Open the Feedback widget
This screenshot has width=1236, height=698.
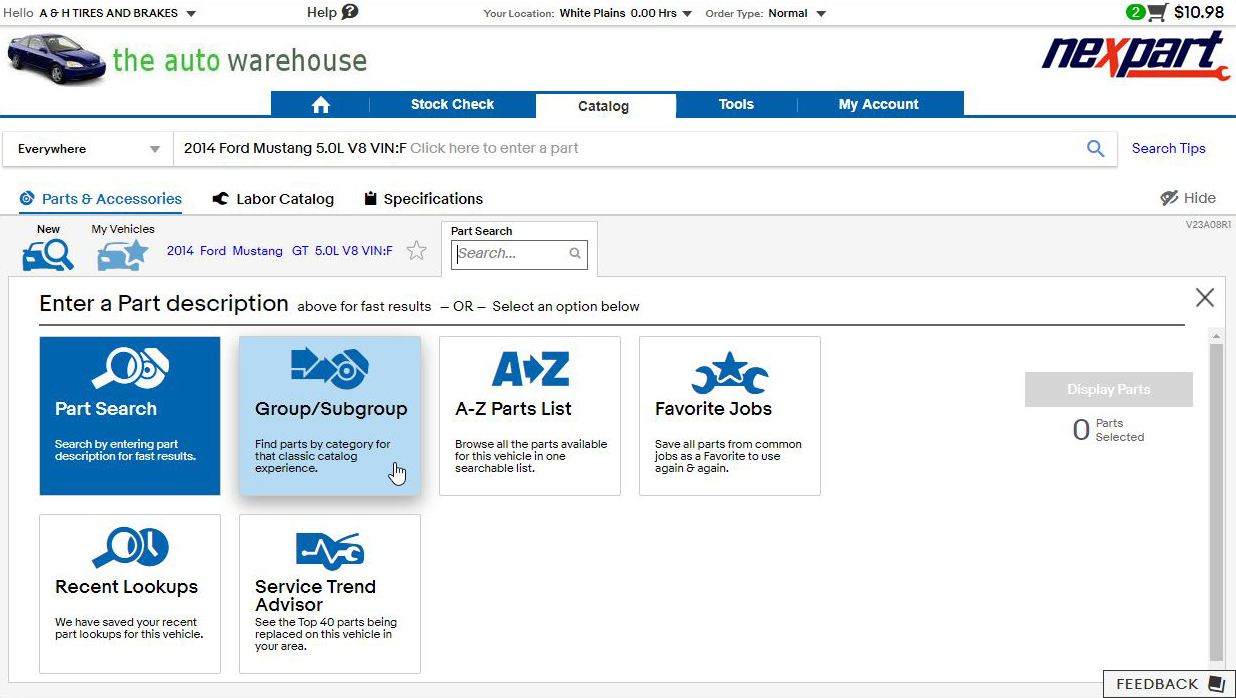tap(1169, 684)
